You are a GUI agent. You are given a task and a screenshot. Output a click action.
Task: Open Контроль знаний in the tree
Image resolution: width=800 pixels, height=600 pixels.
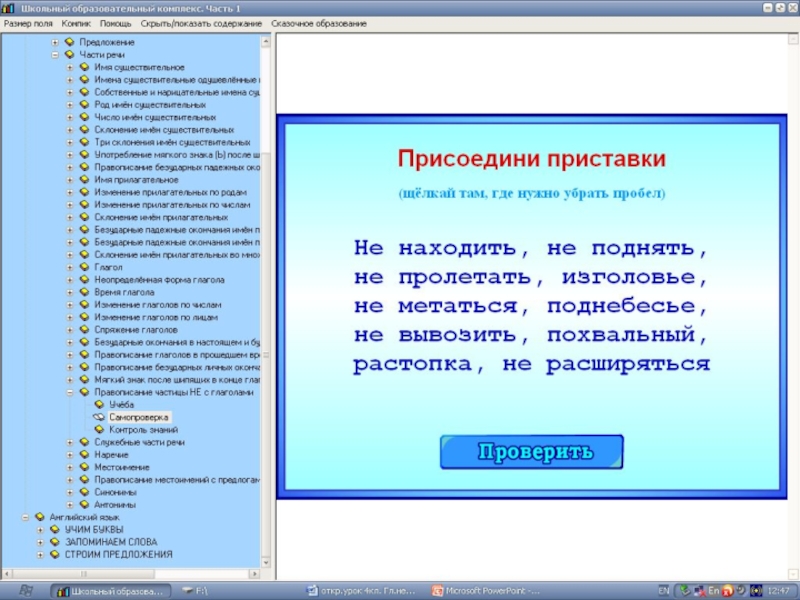pyautogui.click(x=136, y=429)
